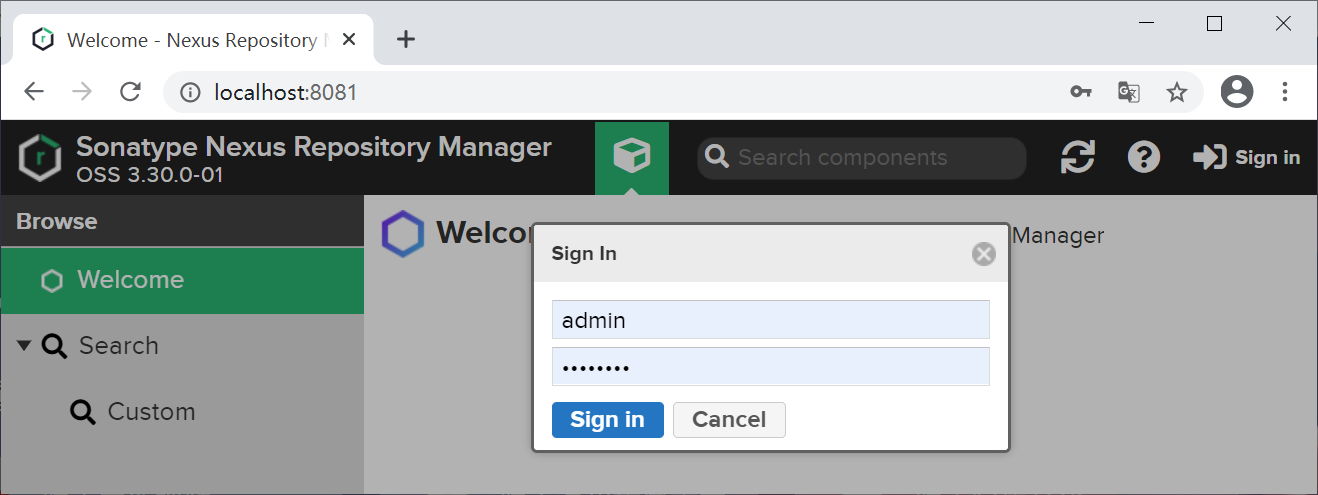Focus the Search components box
1318x495 pixels.
pos(862,158)
